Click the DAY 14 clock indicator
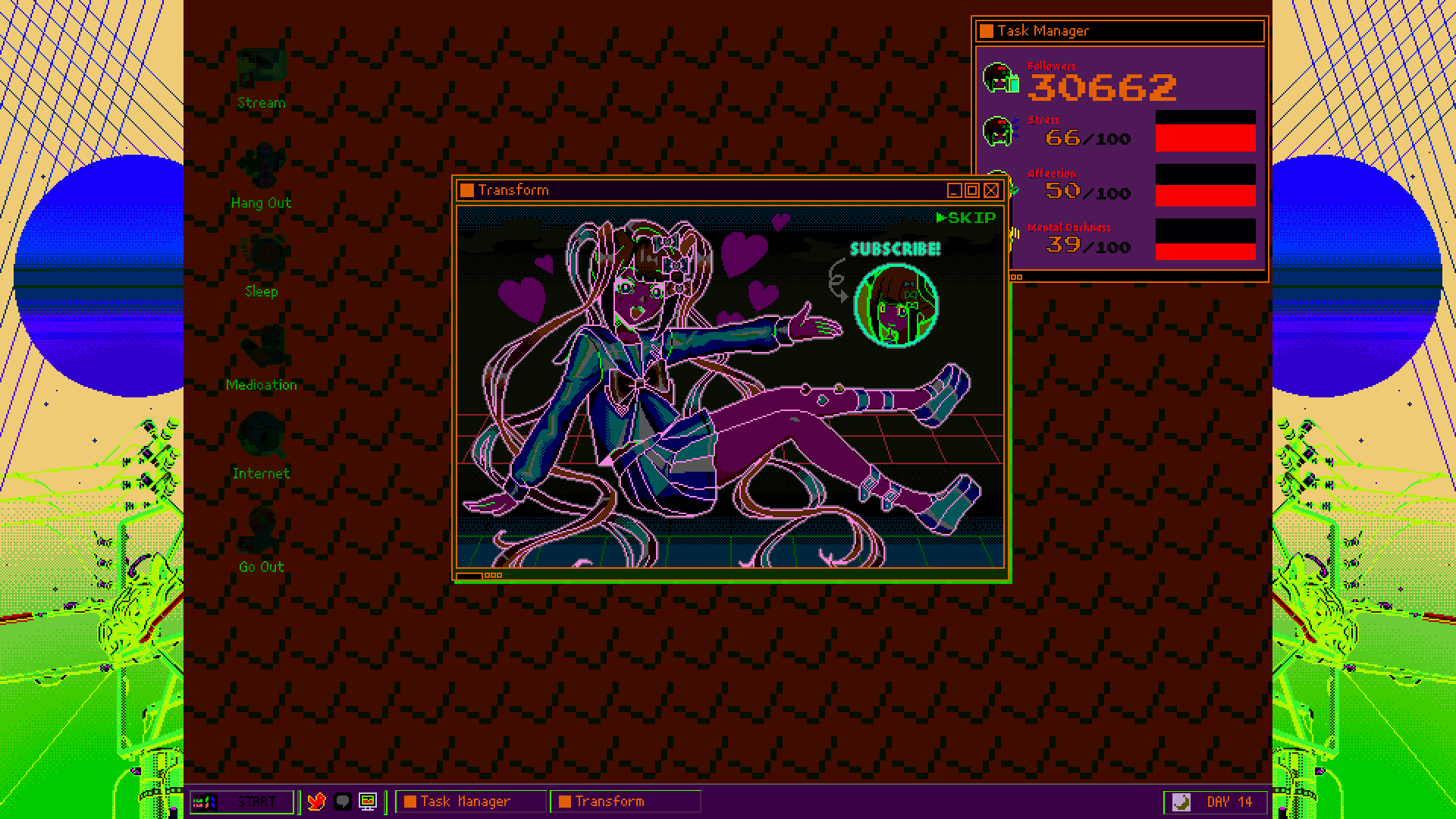1456x819 pixels. [x=1216, y=802]
